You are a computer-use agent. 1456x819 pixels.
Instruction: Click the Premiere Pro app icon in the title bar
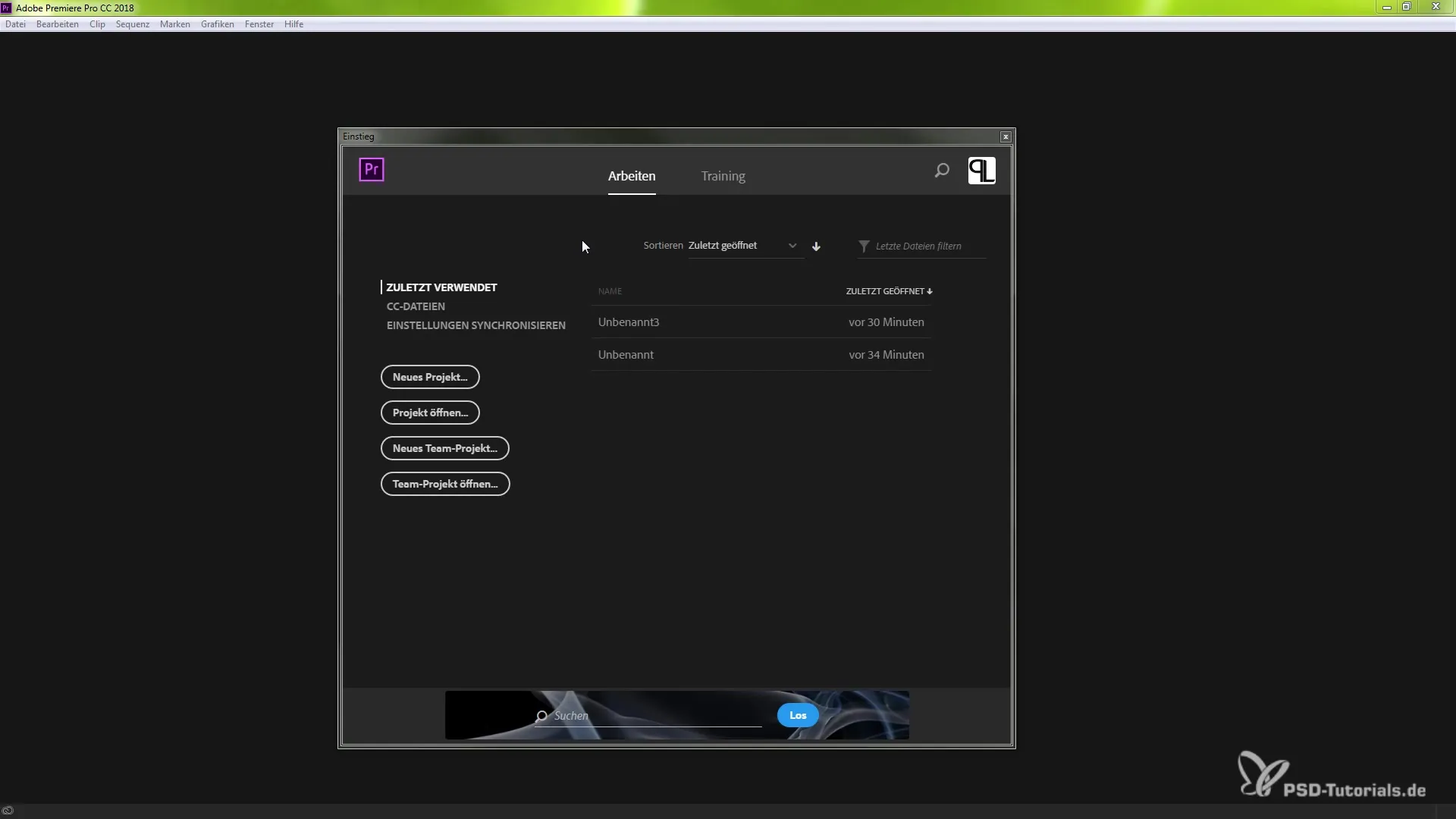coord(6,8)
